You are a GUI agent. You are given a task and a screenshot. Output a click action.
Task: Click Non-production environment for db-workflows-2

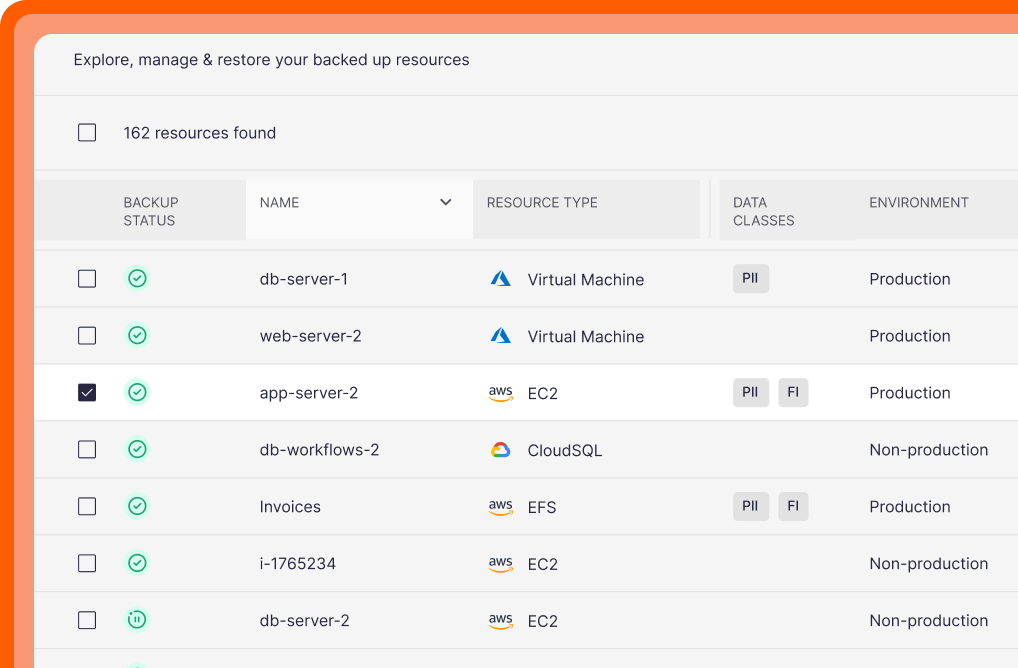tap(928, 450)
